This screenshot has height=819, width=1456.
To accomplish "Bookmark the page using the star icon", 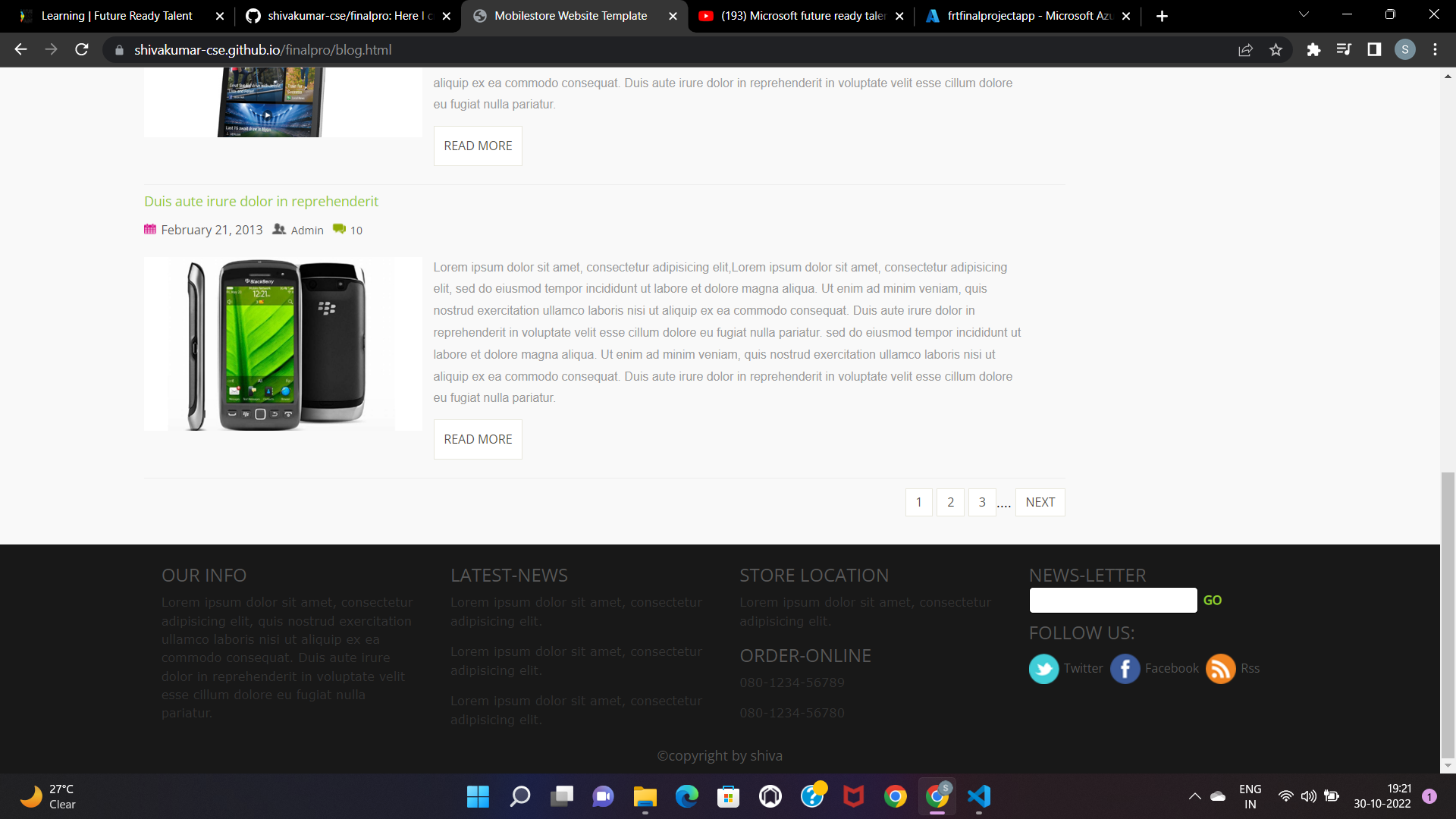I will (x=1276, y=49).
